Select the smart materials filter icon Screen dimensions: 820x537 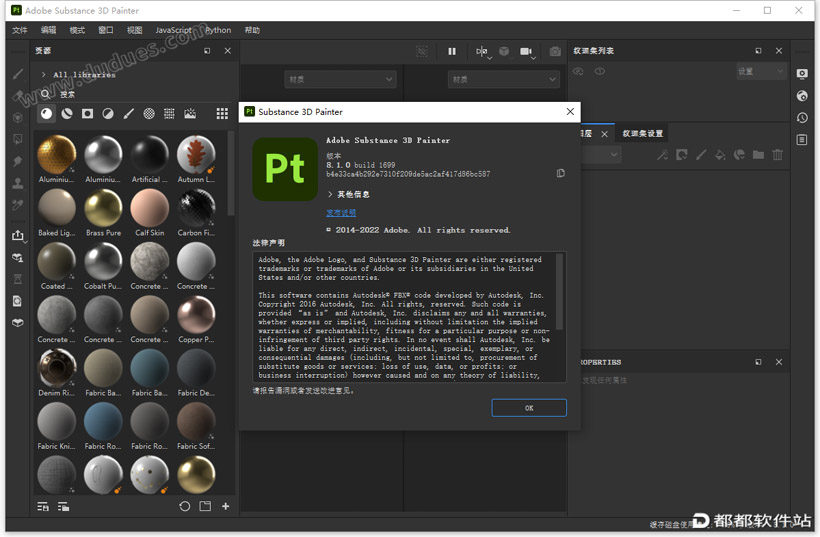[67, 113]
